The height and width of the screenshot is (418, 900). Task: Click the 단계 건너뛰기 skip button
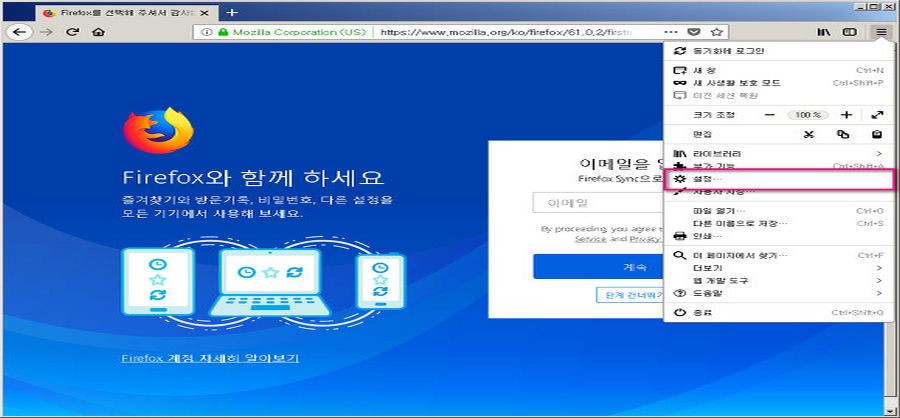[x=630, y=295]
